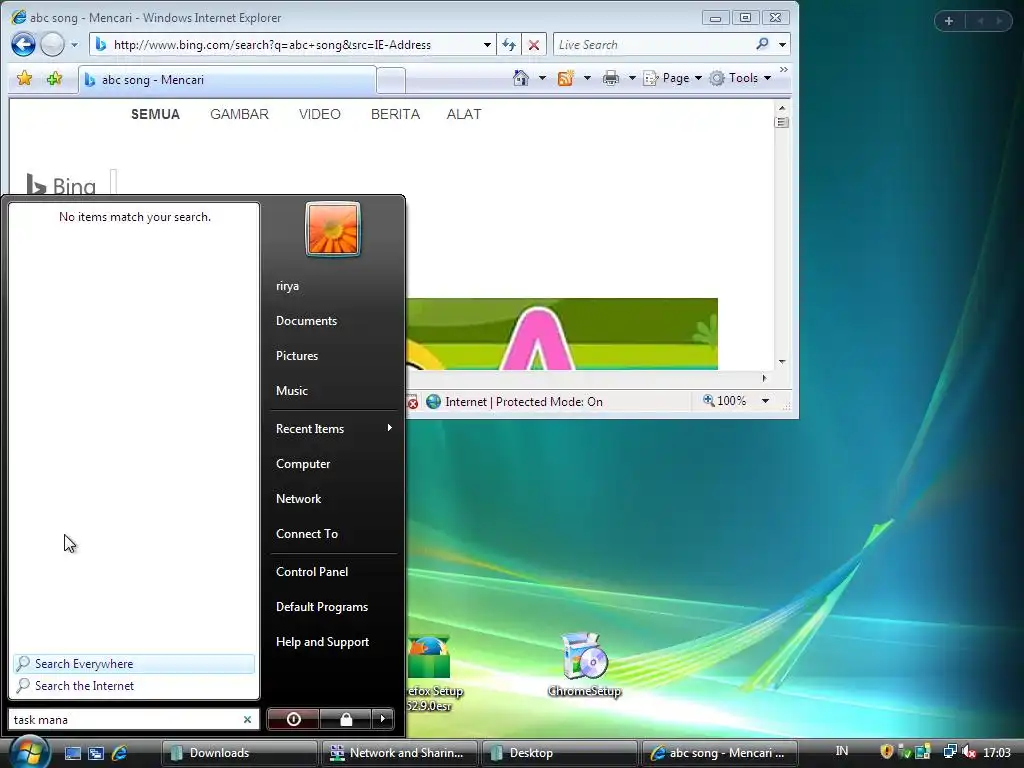Expand the zoom level dropdown arrow
The width and height of the screenshot is (1024, 768).
click(x=765, y=401)
